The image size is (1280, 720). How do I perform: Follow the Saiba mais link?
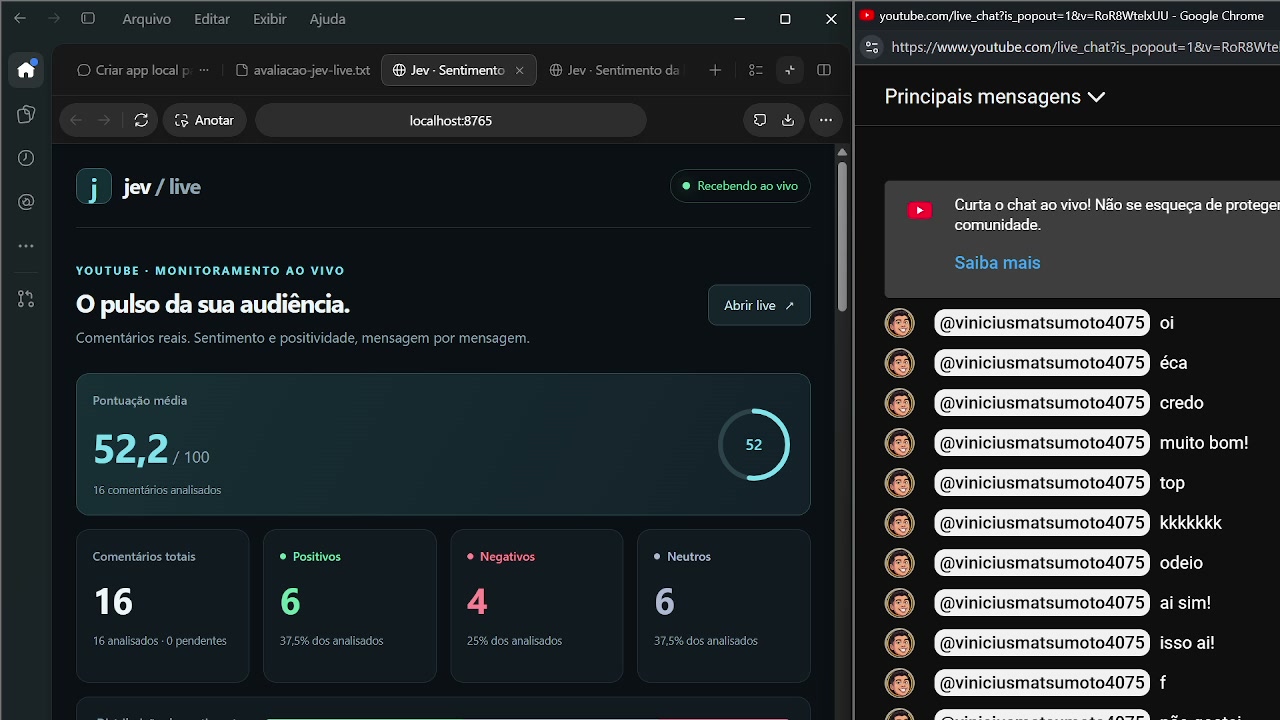pos(997,263)
